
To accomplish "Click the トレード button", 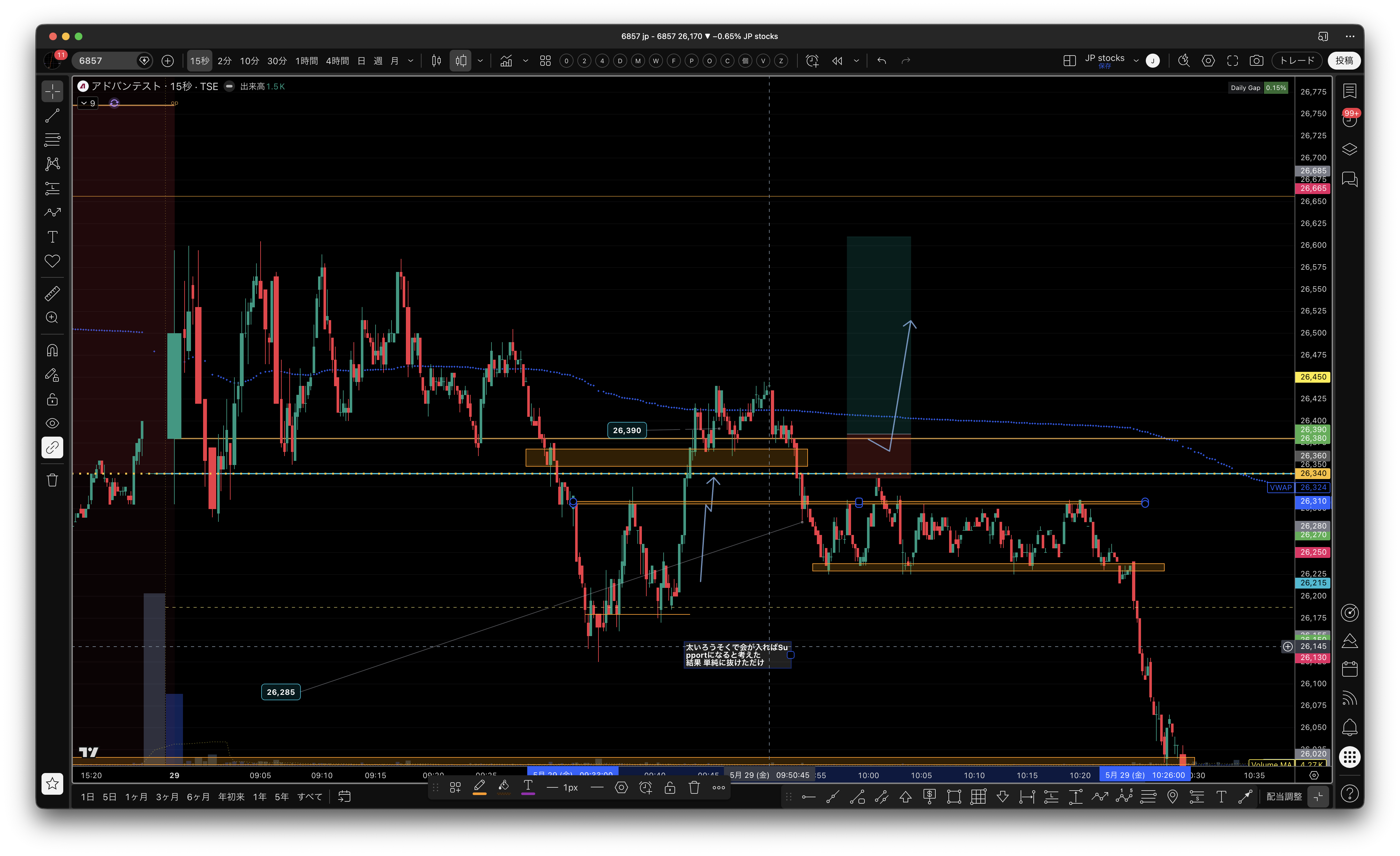I will pos(1297,61).
